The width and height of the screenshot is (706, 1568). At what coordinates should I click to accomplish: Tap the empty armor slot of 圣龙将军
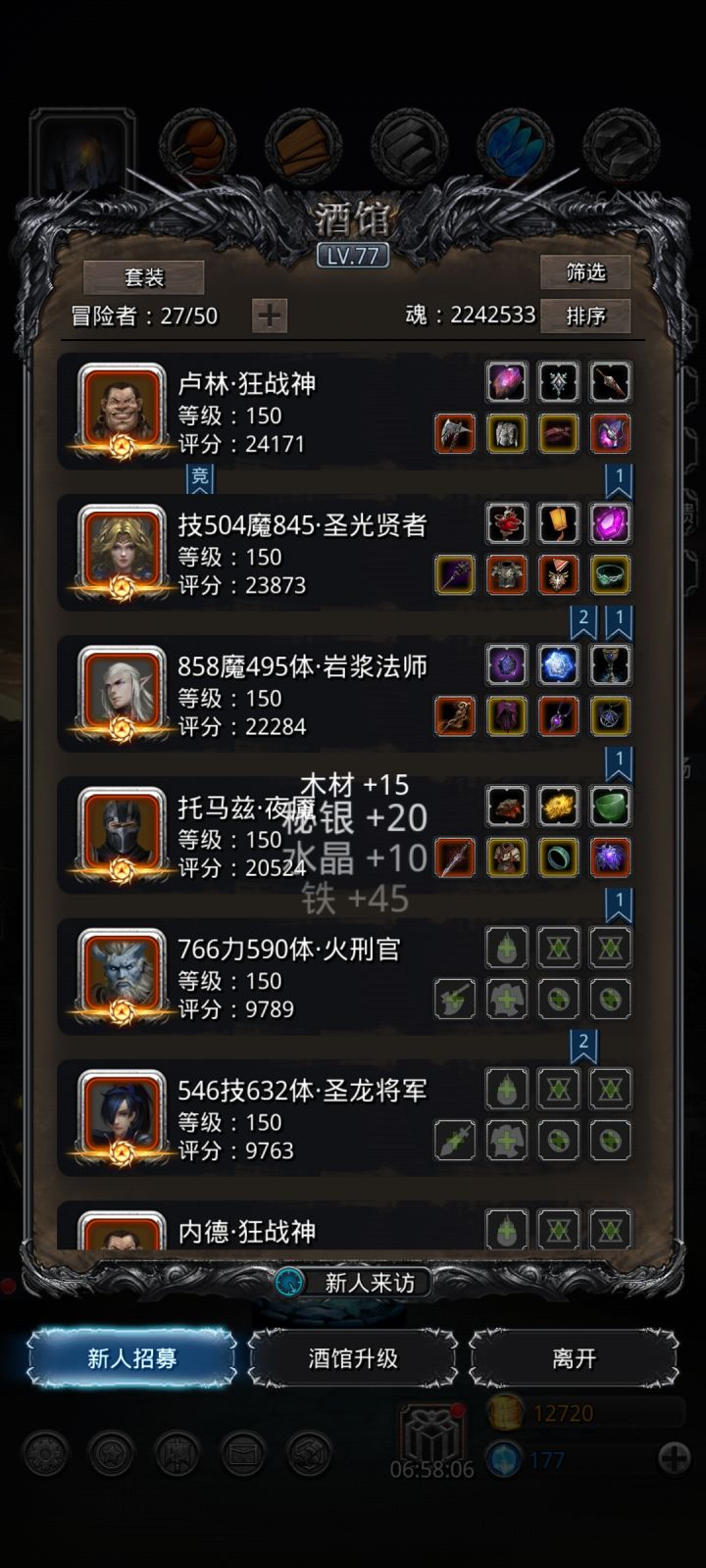[507, 1140]
